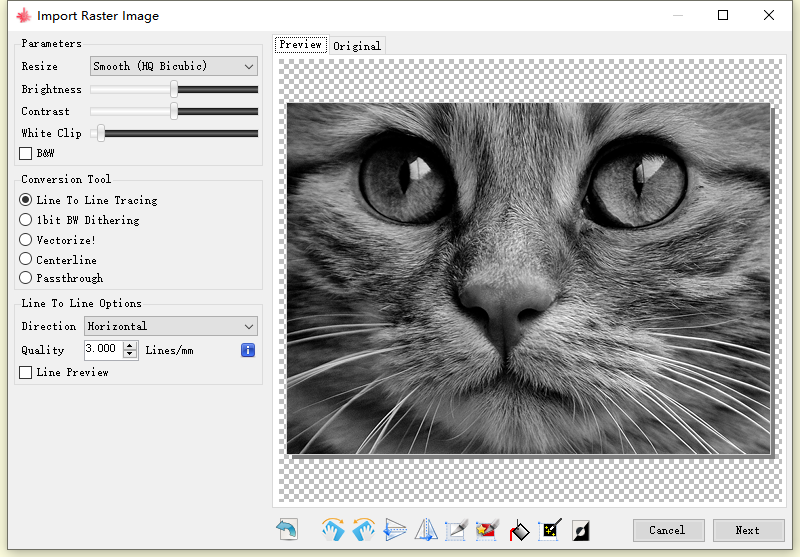Viewport: 800px width, 557px height.
Task: Flip the image horizontally
Action: pyautogui.click(x=426, y=529)
